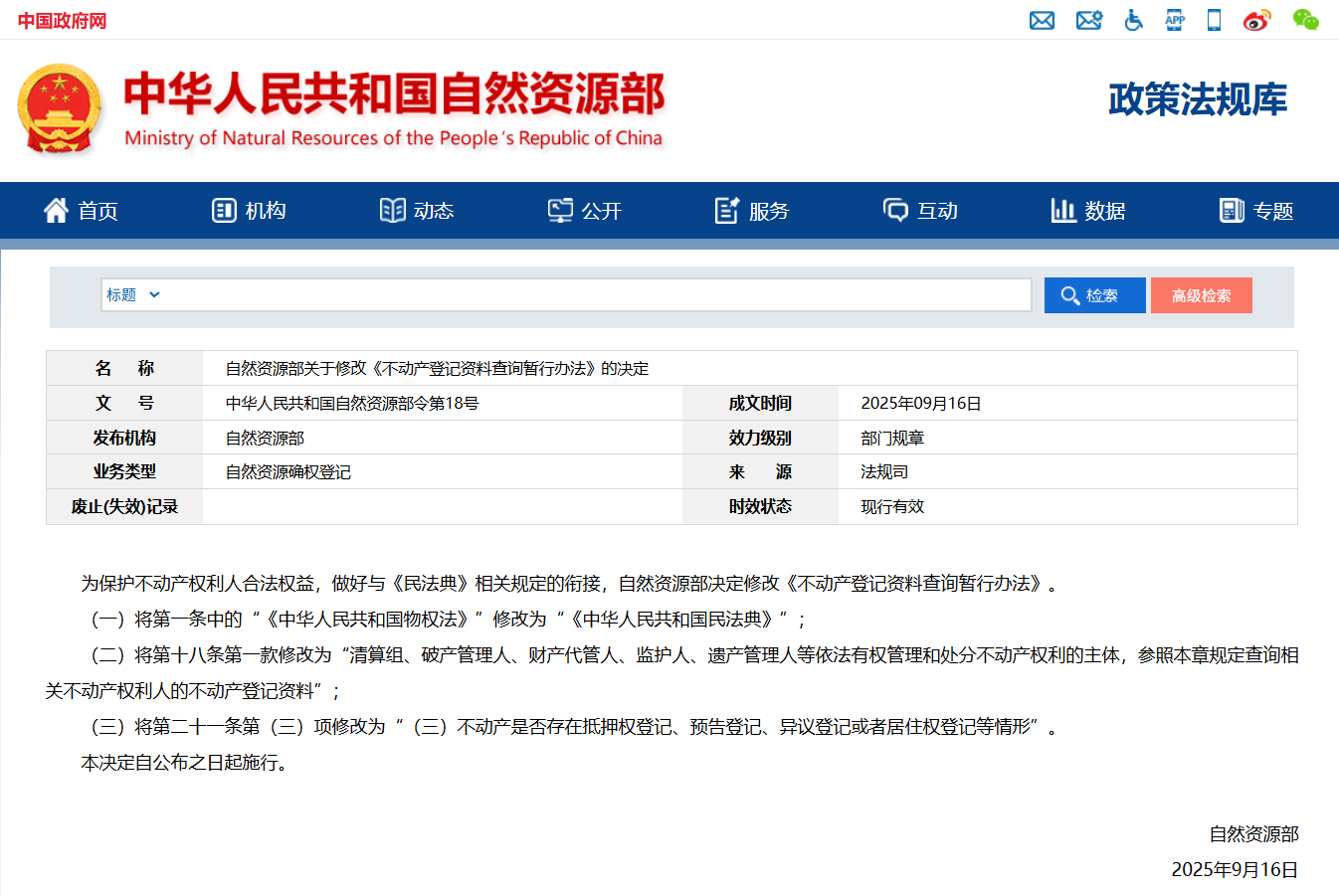
Task: Open the mobile phone version icon
Action: 1214,20
